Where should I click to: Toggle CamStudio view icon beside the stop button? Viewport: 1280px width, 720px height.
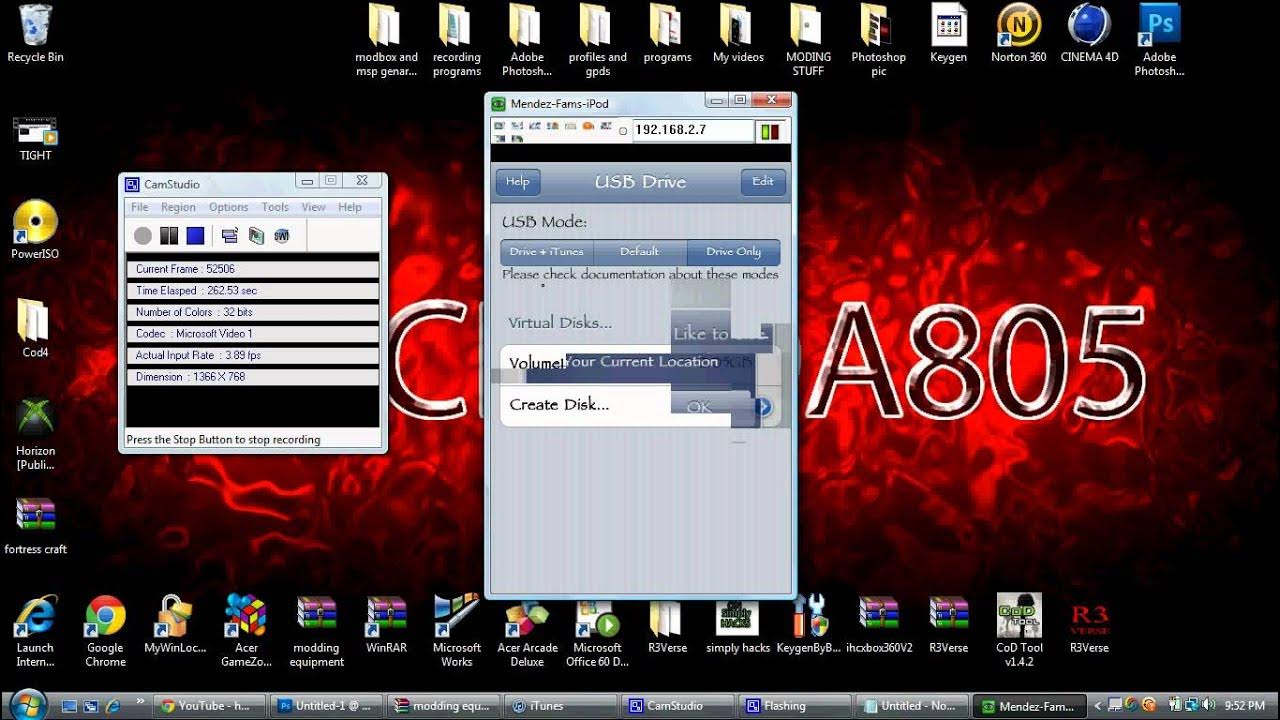point(230,236)
